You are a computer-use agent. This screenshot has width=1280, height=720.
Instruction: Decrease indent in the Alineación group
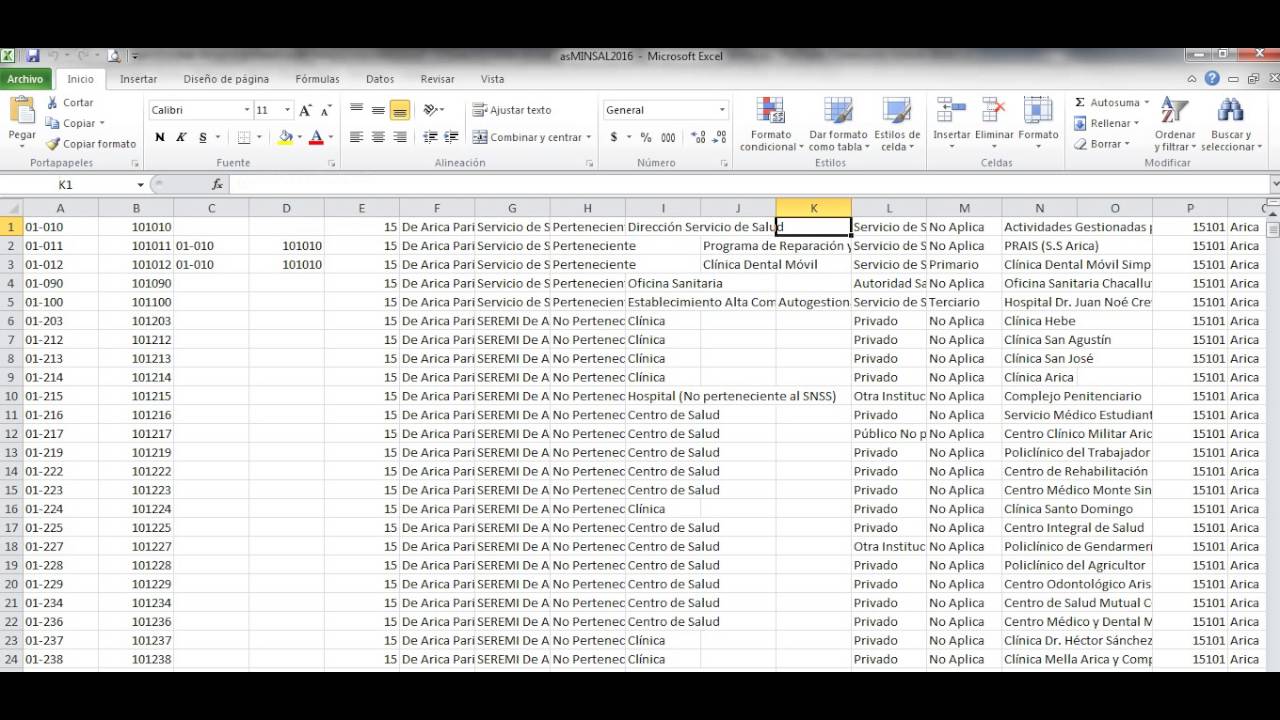point(430,137)
